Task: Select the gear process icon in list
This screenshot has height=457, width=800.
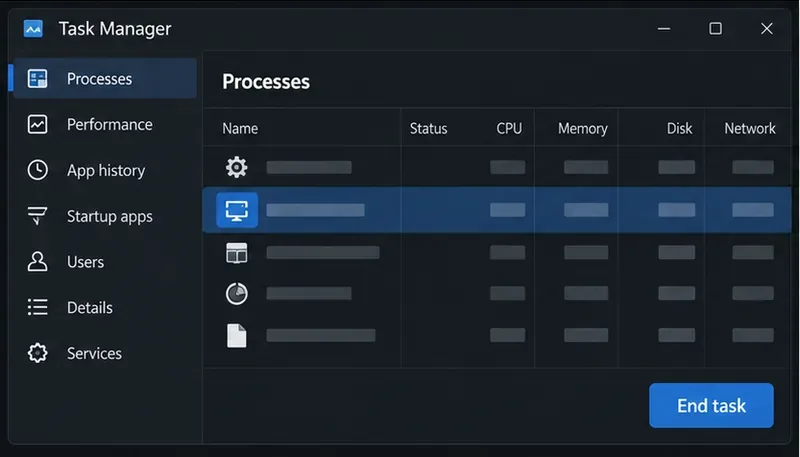Action: tap(237, 167)
